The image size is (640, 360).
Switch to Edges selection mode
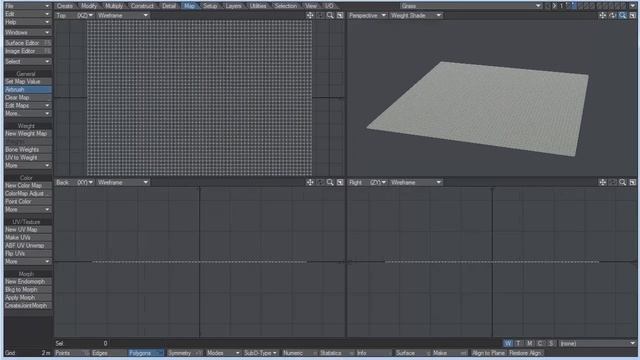[108, 353]
